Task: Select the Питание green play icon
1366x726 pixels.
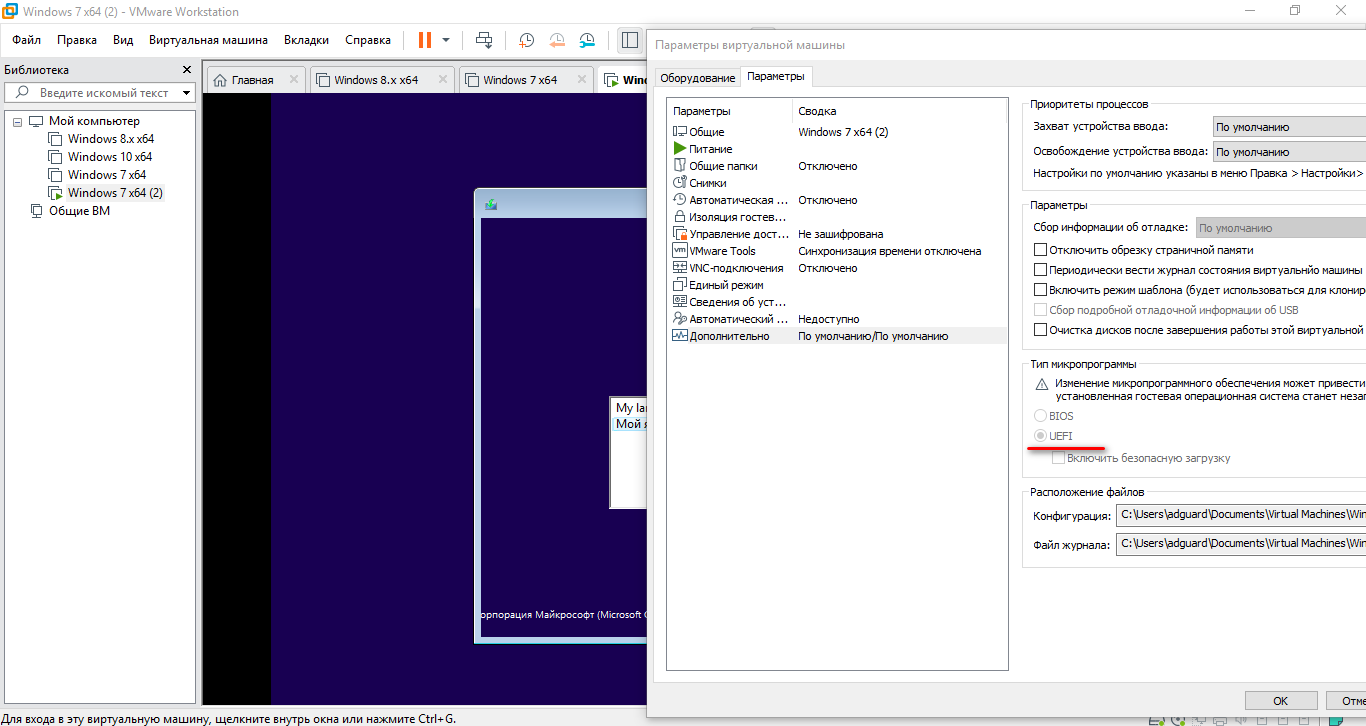Action: pos(680,149)
